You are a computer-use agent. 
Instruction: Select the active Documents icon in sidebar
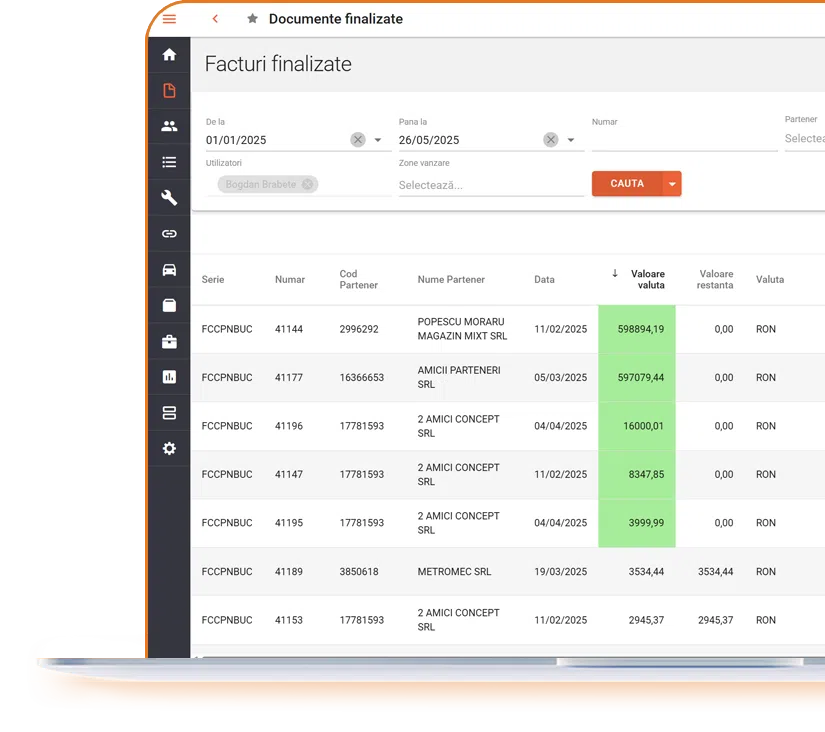(x=168, y=89)
